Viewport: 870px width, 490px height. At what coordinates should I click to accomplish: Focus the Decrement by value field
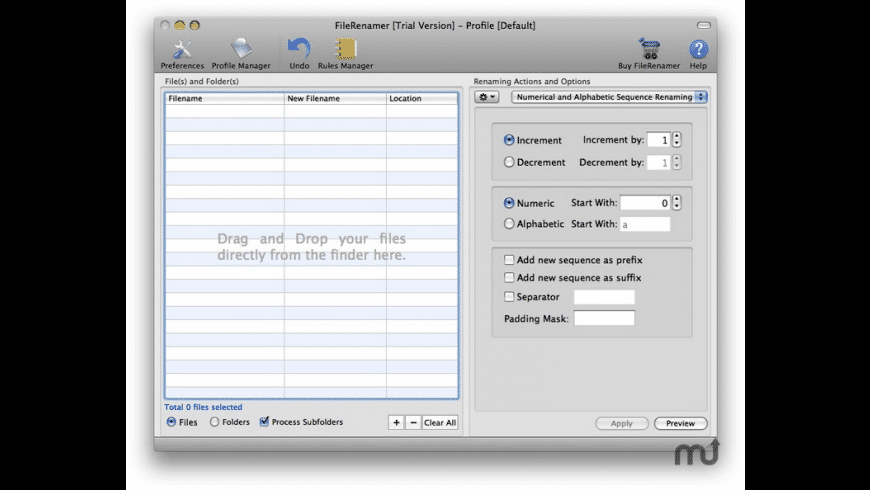pyautogui.click(x=659, y=162)
